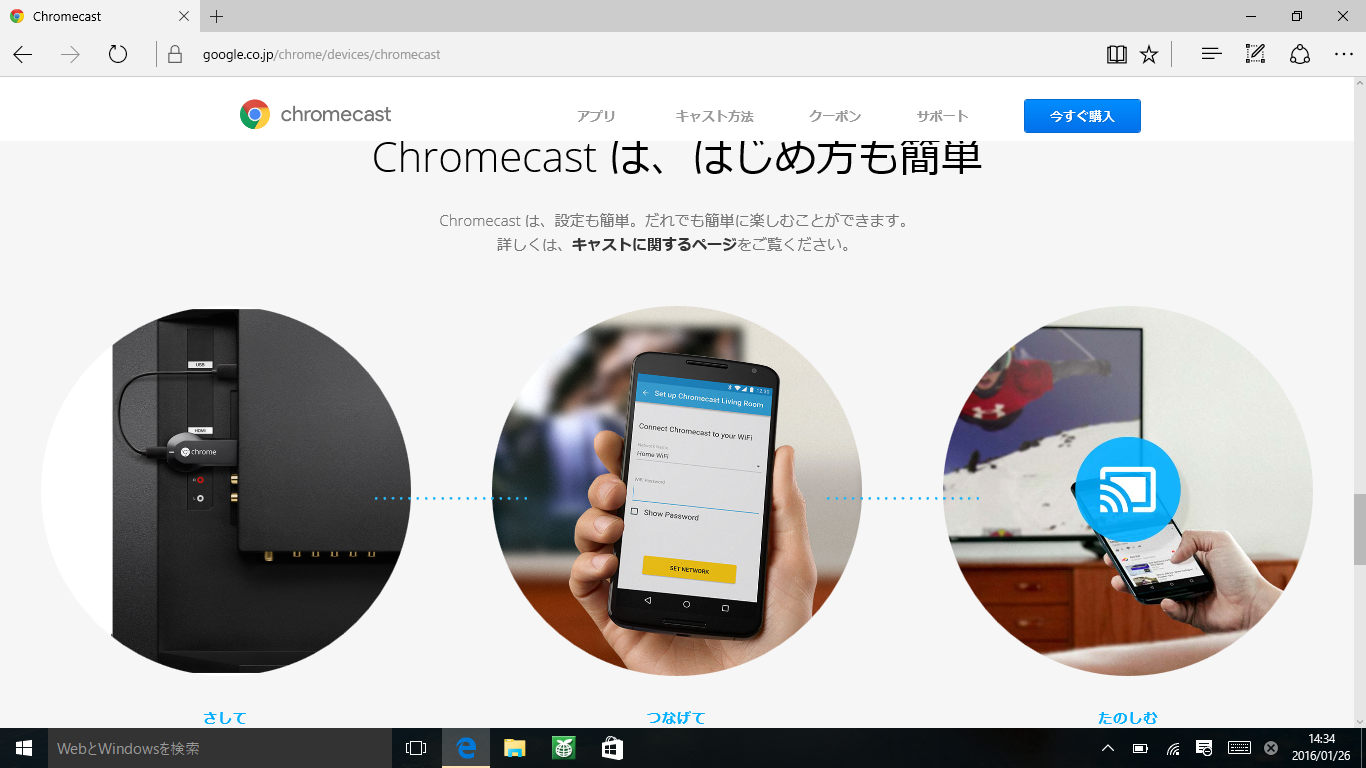The width and height of the screenshot is (1366, 768).
Task: Click the たのしむ caption
Action: [x=1128, y=718]
